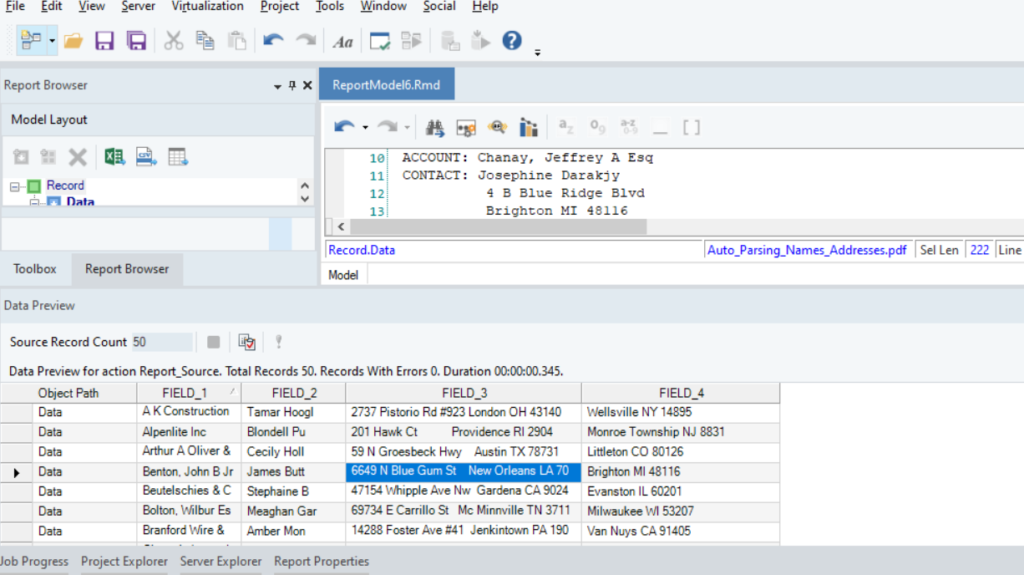Click the Source Record Count input field
Image resolution: width=1024 pixels, height=575 pixels.
pyautogui.click(x=162, y=342)
